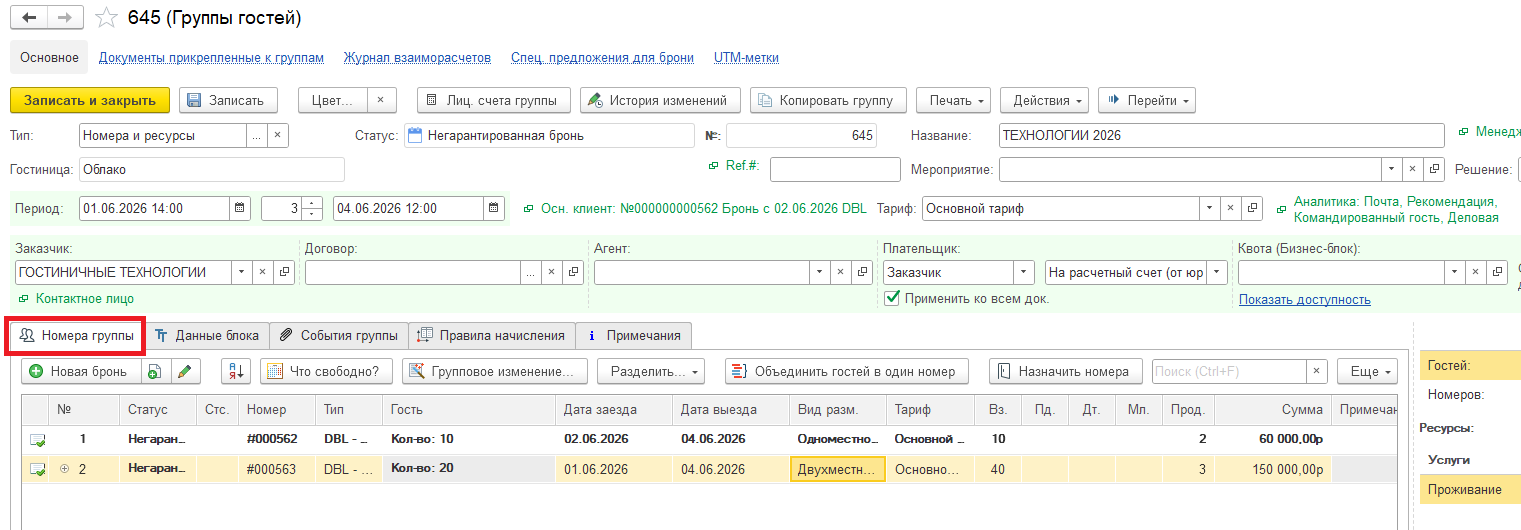This screenshot has width=1521, height=530.
Task: Click the Записать и закрыть button
Action: [90, 100]
